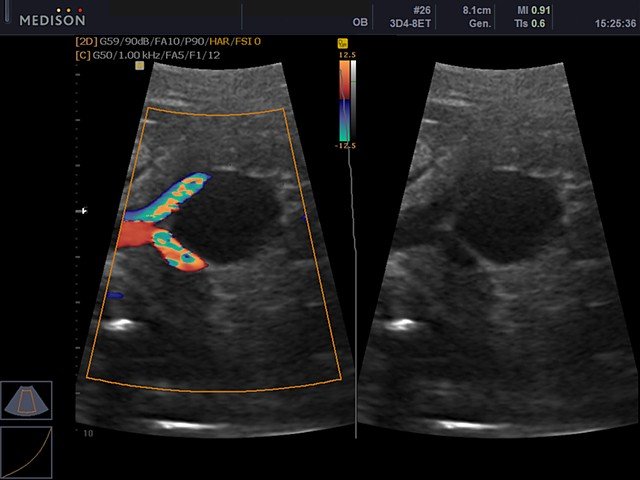The image size is (640, 480).
Task: Click the icon above the color velocity bar
Action: coord(342,43)
